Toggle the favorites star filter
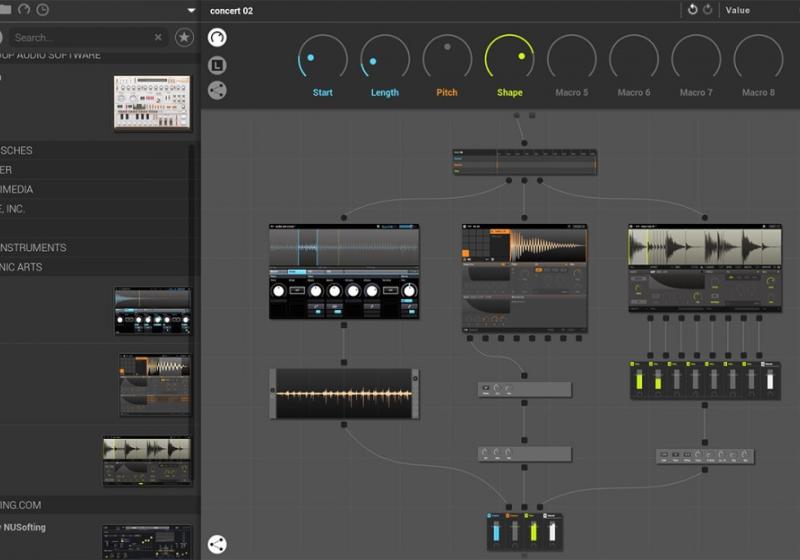The image size is (800, 560). (x=184, y=37)
